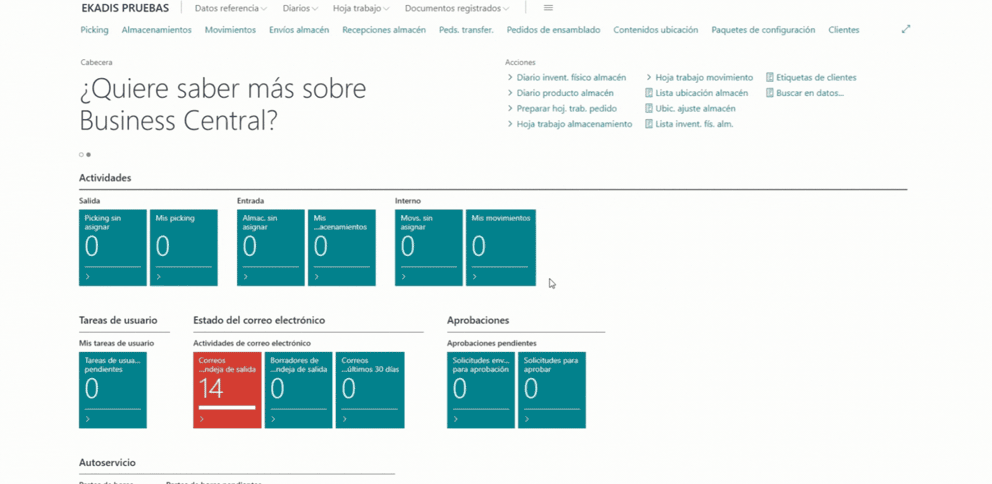The height and width of the screenshot is (484, 992).
Task: Click the expand page icon at top right
Action: (906, 30)
